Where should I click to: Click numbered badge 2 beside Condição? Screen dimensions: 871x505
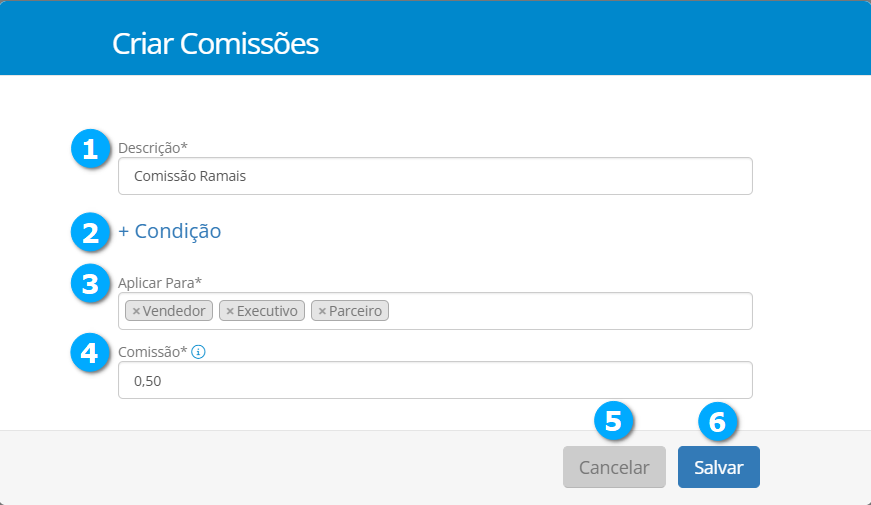[90, 232]
